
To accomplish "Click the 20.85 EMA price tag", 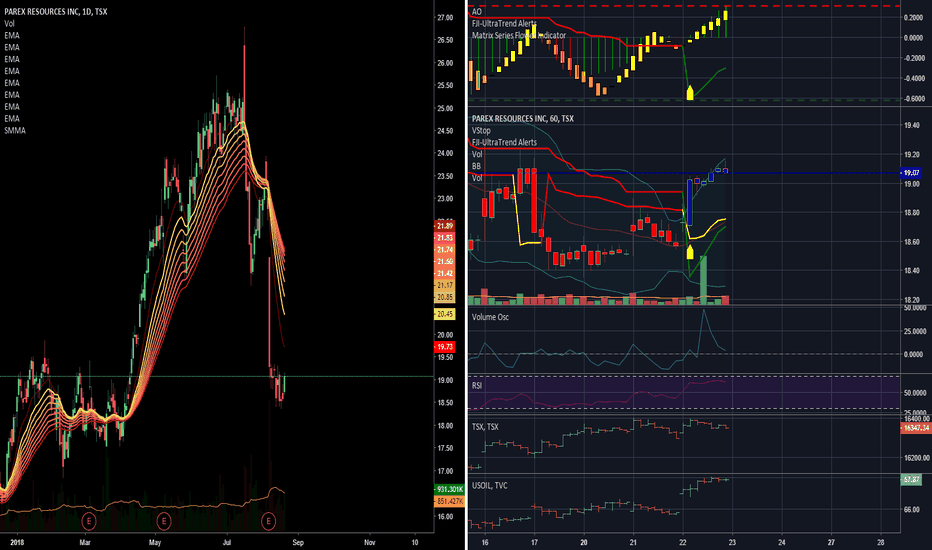I will 445,297.
